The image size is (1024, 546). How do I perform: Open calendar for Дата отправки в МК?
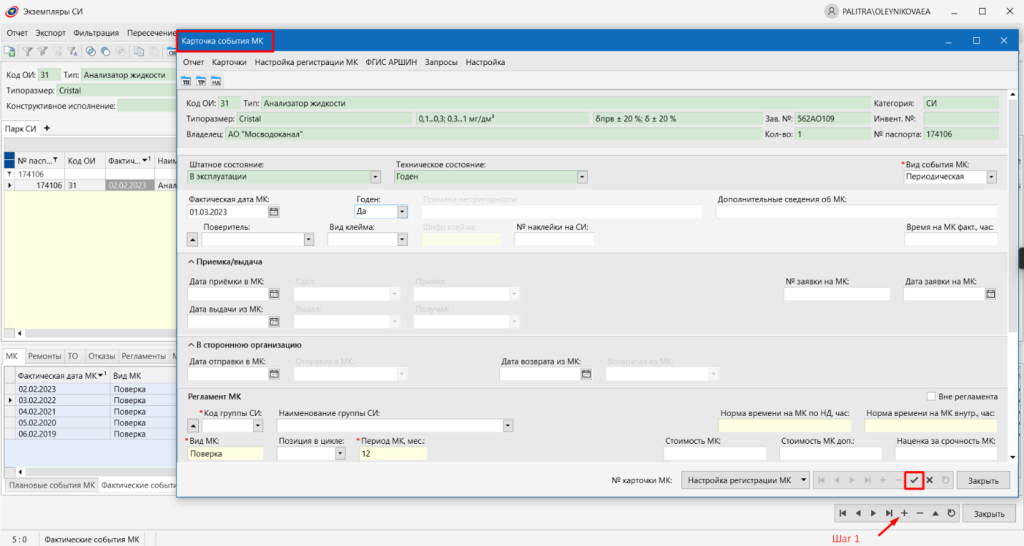click(x=274, y=374)
